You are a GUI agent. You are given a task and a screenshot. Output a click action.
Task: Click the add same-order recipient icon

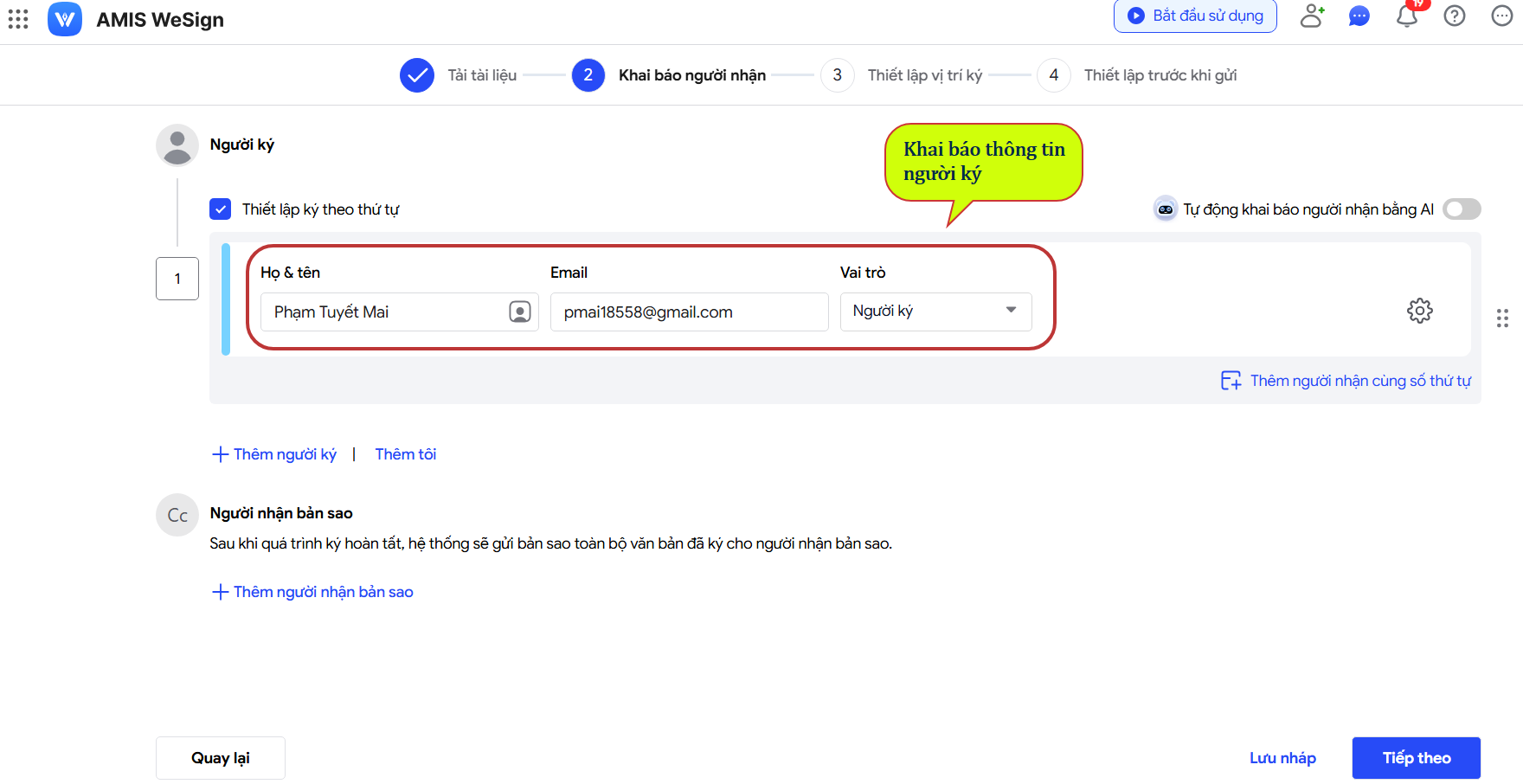[1231, 381]
